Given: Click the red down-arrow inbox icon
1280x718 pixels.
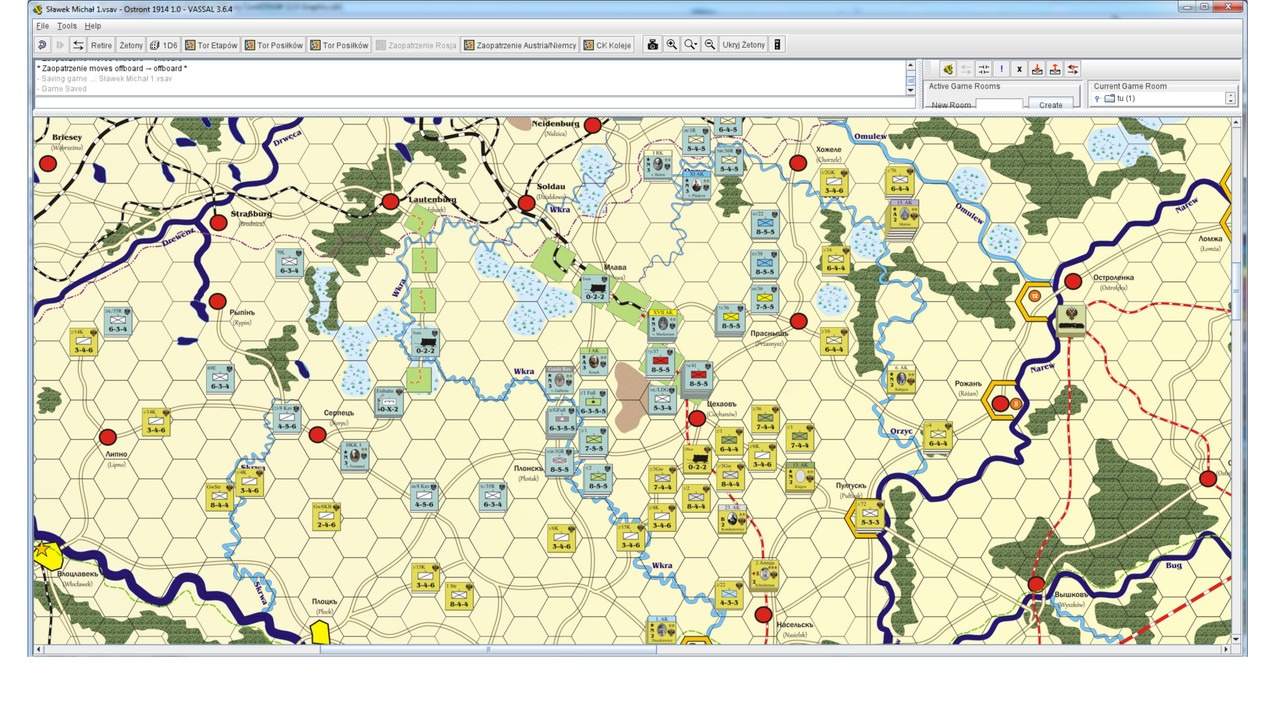Looking at the screenshot, I should [x=1037, y=69].
